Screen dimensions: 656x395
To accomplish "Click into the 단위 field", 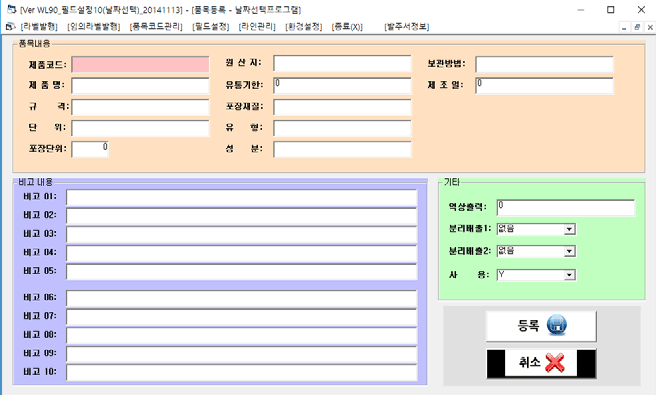I will 141,128.
